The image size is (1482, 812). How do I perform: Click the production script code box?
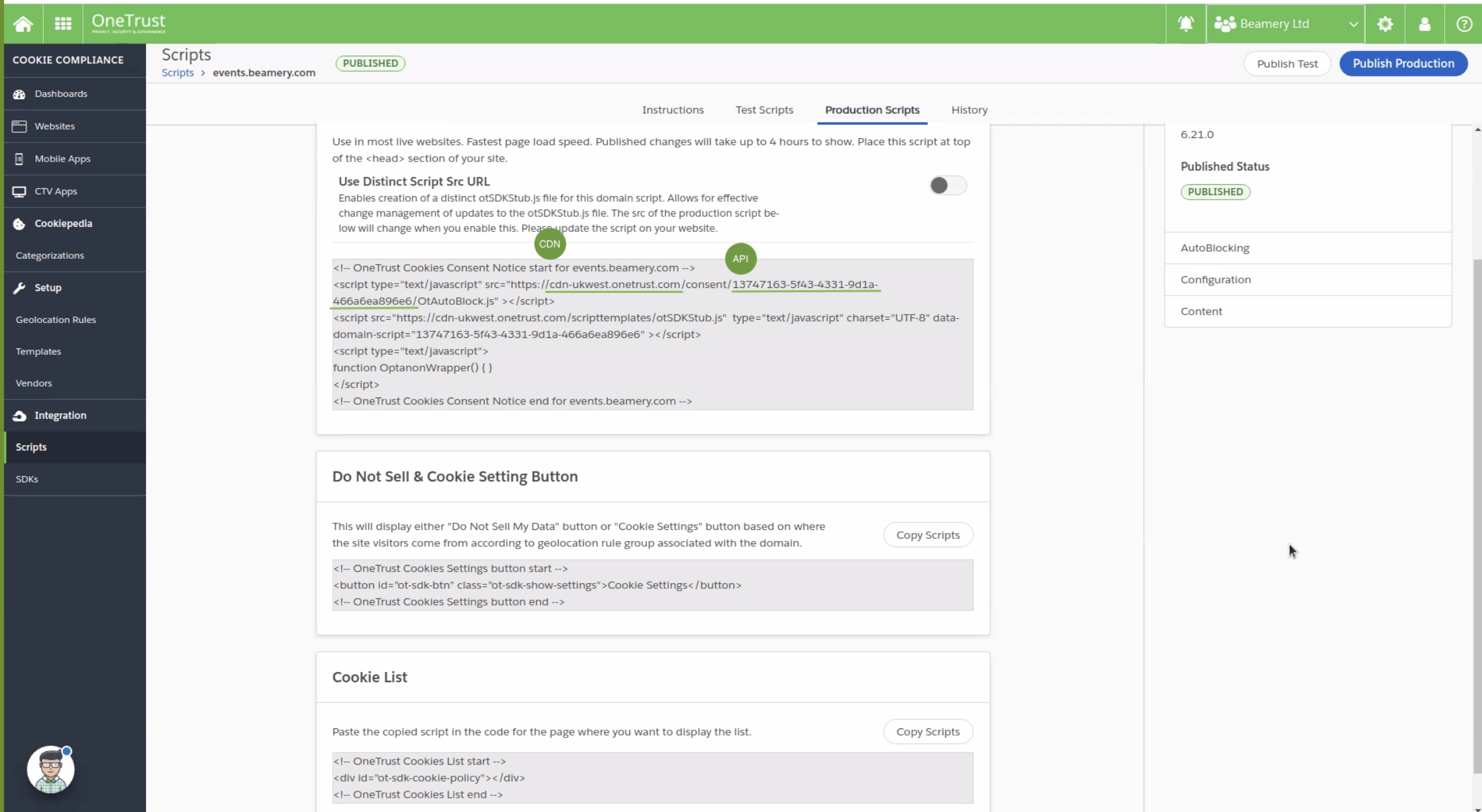point(653,335)
